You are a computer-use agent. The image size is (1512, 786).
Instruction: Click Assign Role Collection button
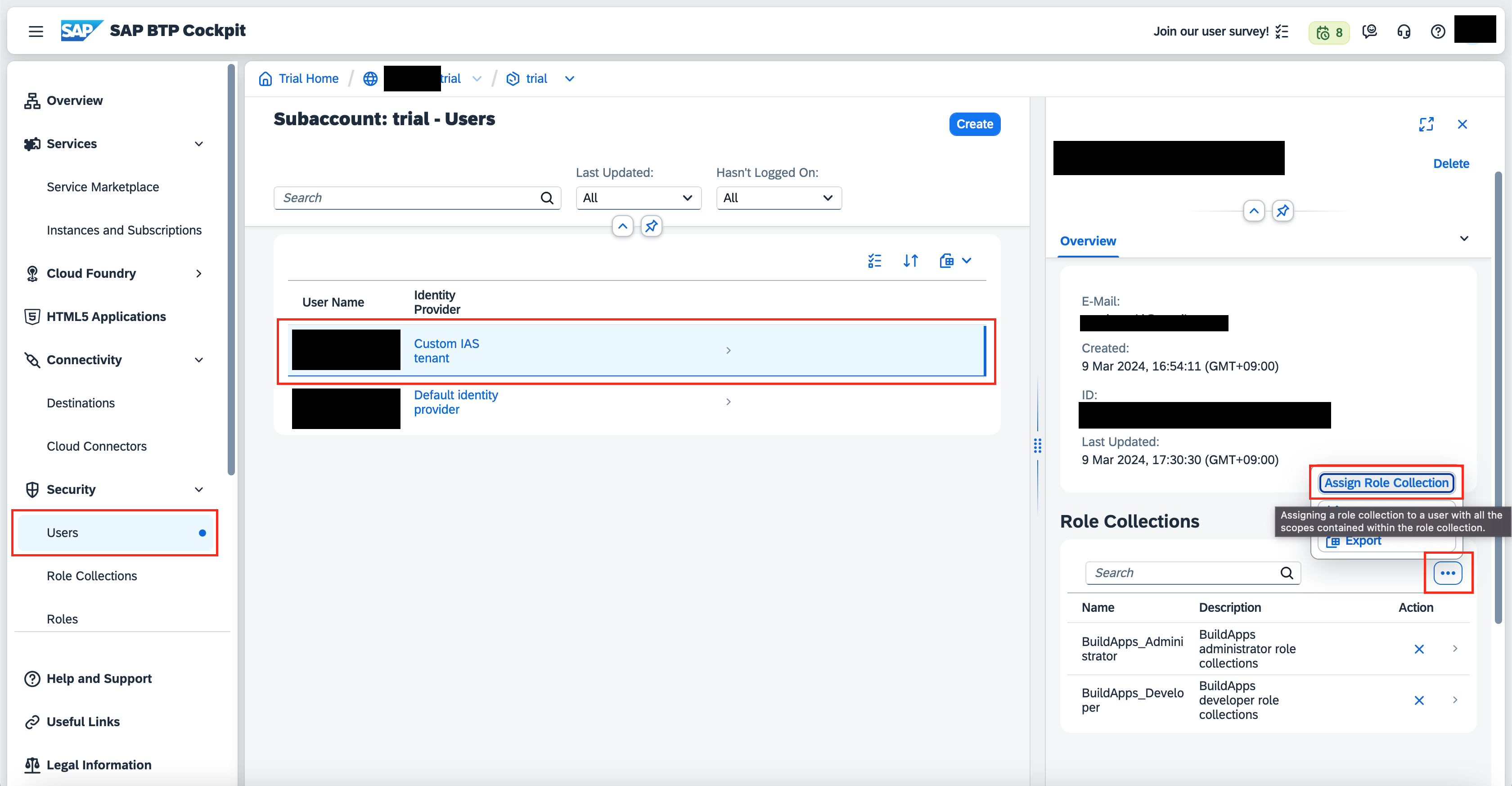coord(1386,483)
